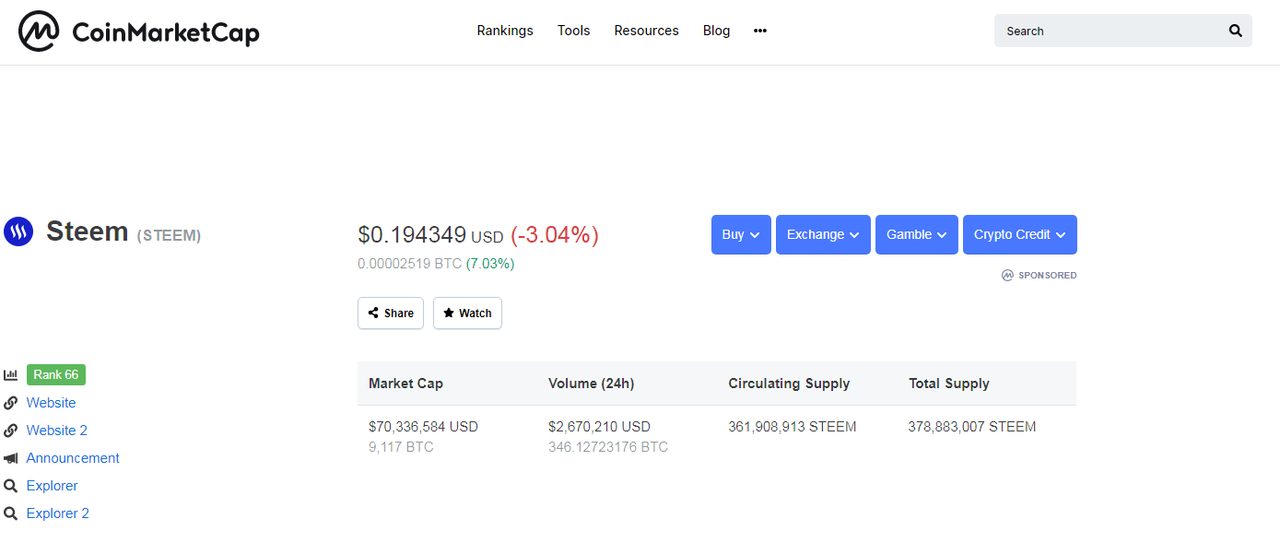Open the Buy dropdown
Image resolution: width=1280 pixels, height=533 pixels.
741,234
